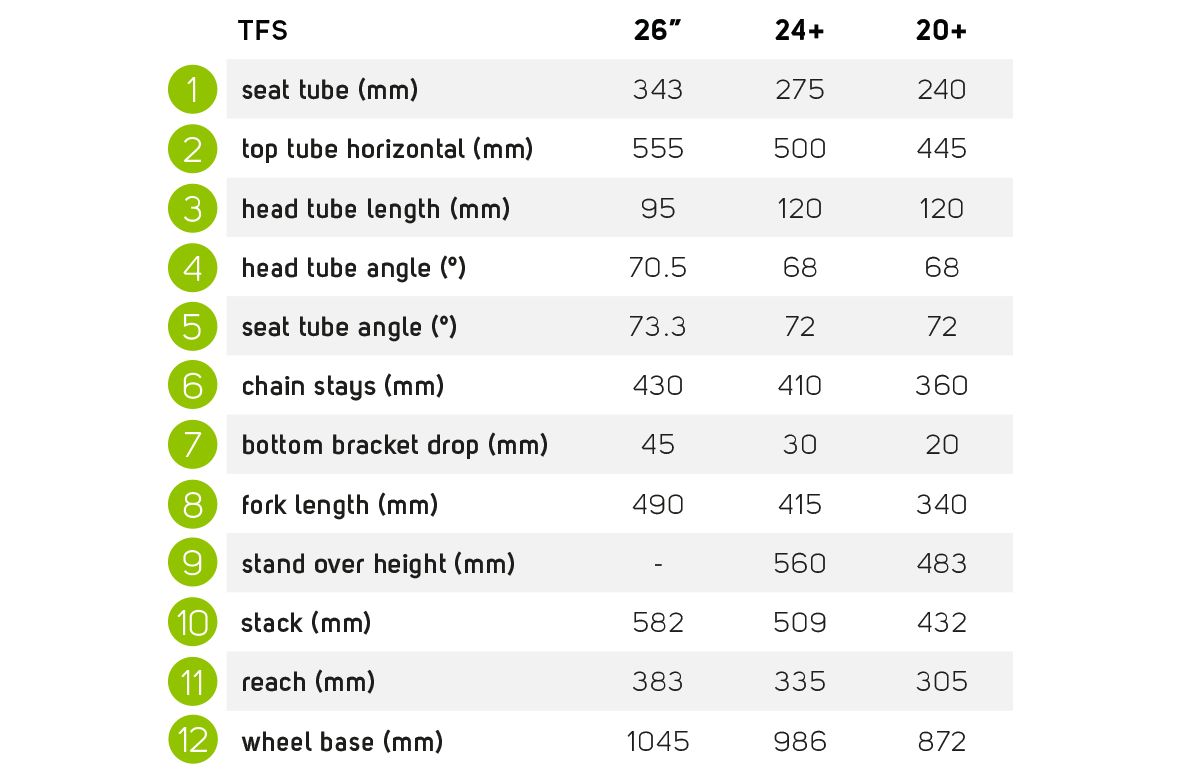The image size is (1182, 770).
Task: Click the wheel base value 1045
Action: coord(657,741)
